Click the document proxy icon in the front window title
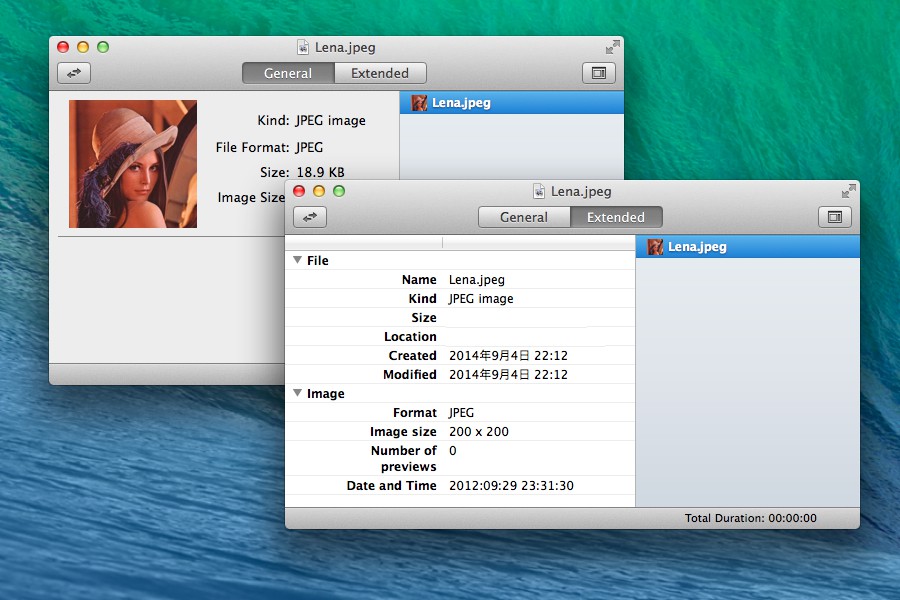This screenshot has height=600, width=900. click(x=538, y=191)
